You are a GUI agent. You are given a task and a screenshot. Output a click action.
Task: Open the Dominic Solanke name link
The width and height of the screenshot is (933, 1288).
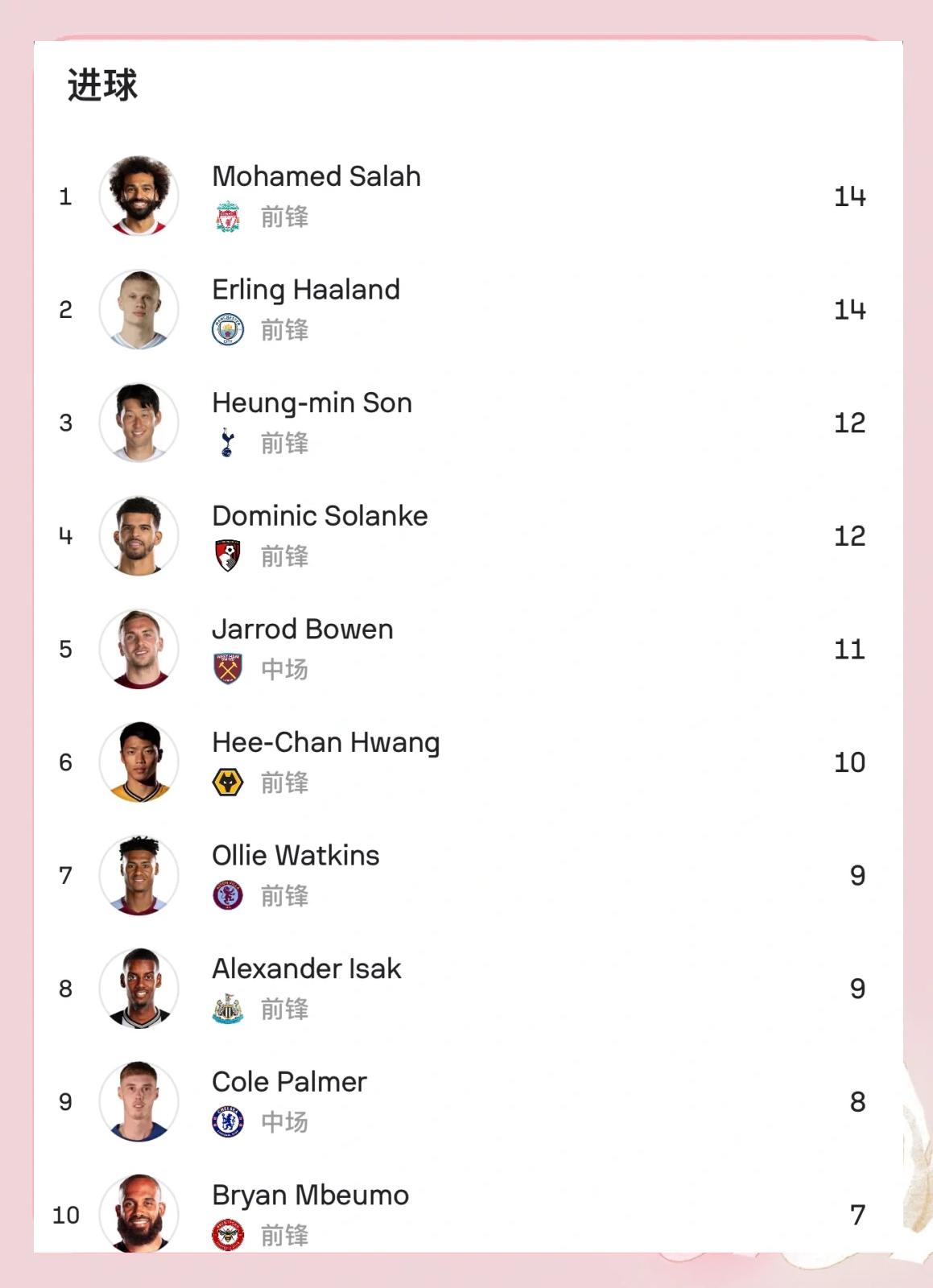click(320, 516)
